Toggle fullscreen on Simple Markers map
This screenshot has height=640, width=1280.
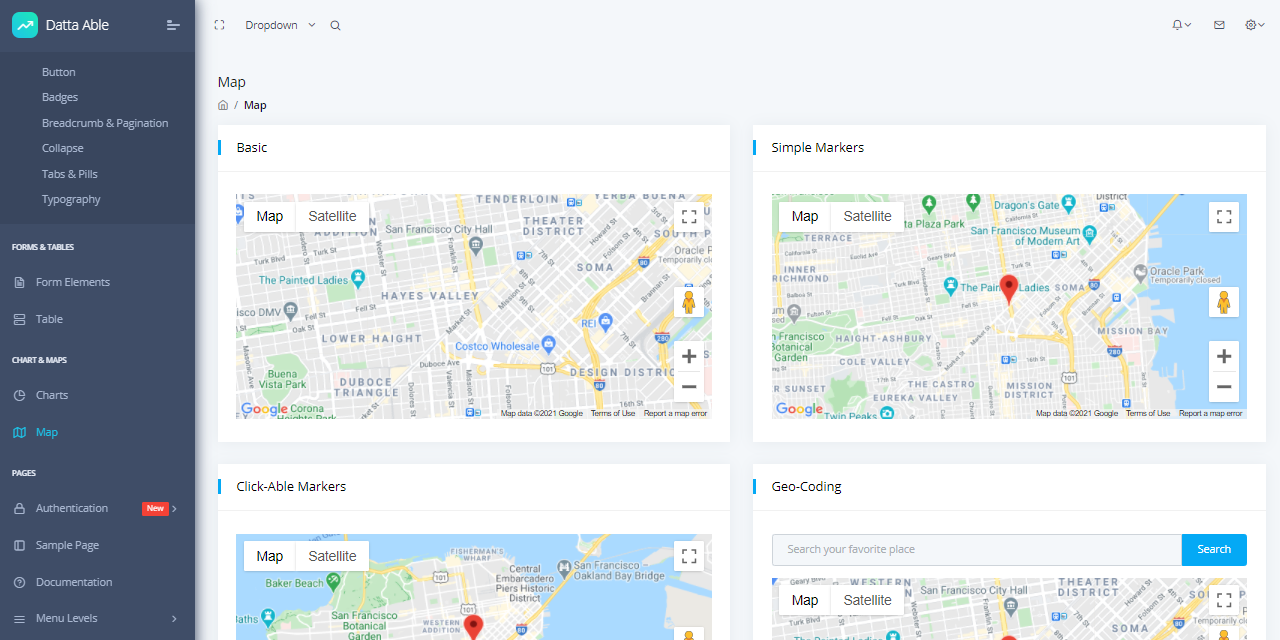click(x=1223, y=217)
